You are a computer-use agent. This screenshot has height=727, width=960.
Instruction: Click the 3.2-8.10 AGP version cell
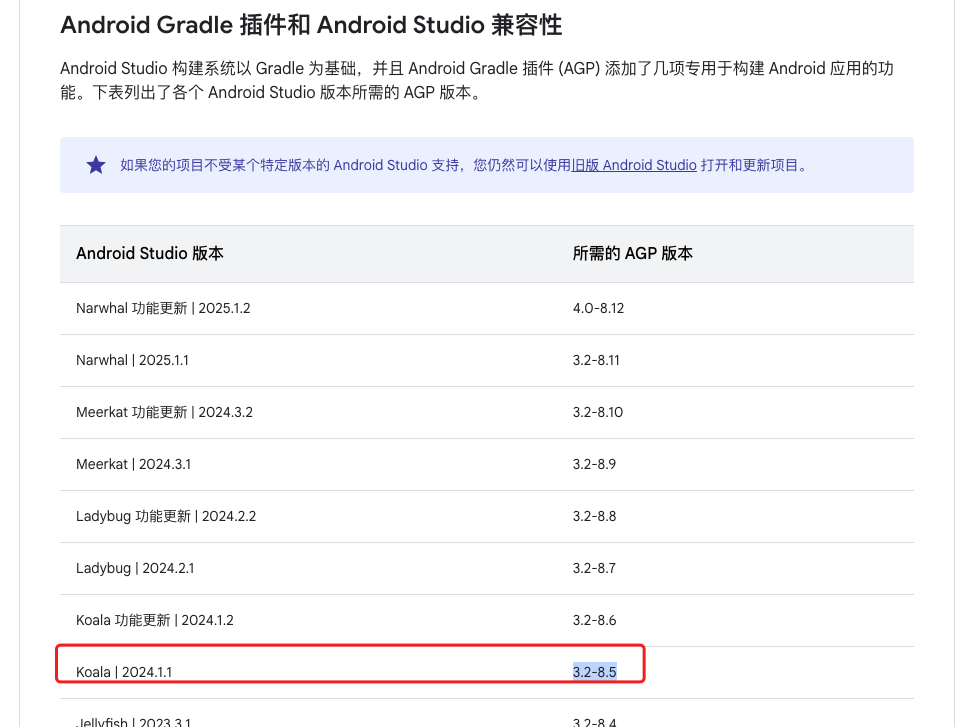(x=598, y=412)
